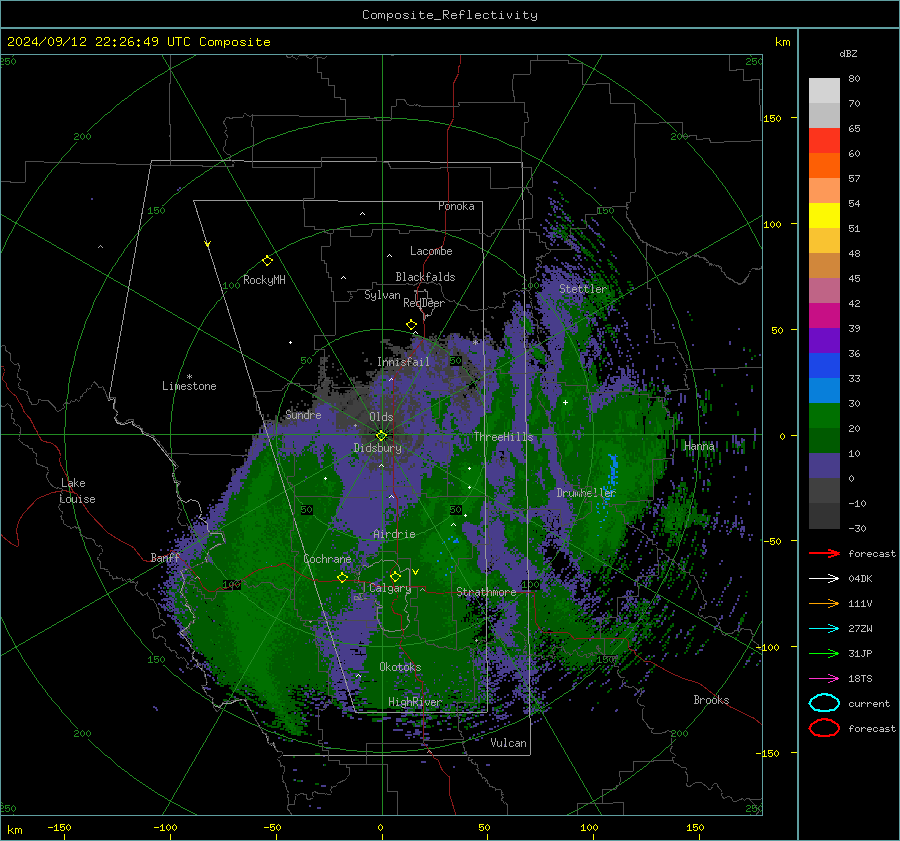Click the HighRiver town label
Image resolution: width=900 pixels, height=841 pixels.
[415, 702]
